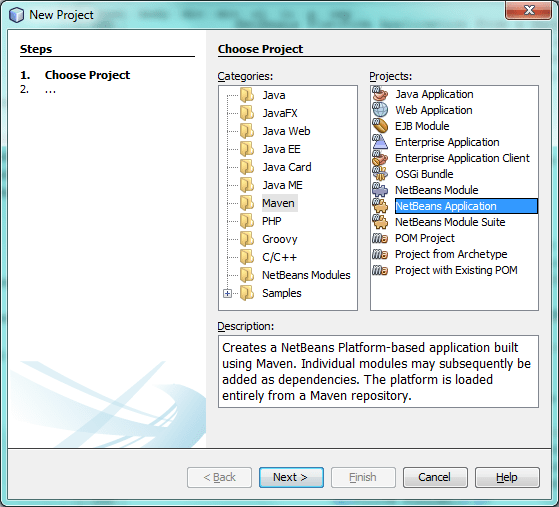Choose the C/C++ category
The image size is (559, 507).
point(280,257)
